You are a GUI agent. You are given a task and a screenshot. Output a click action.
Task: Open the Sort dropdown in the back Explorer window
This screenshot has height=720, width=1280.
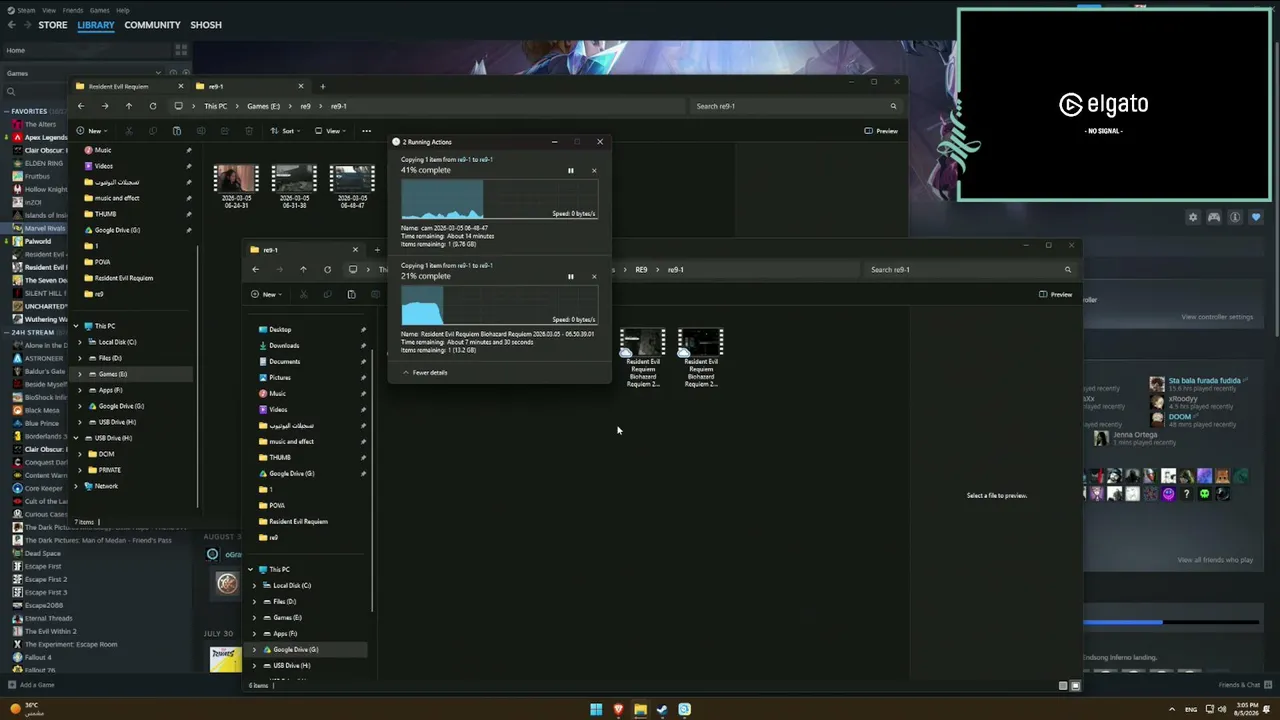[286, 131]
